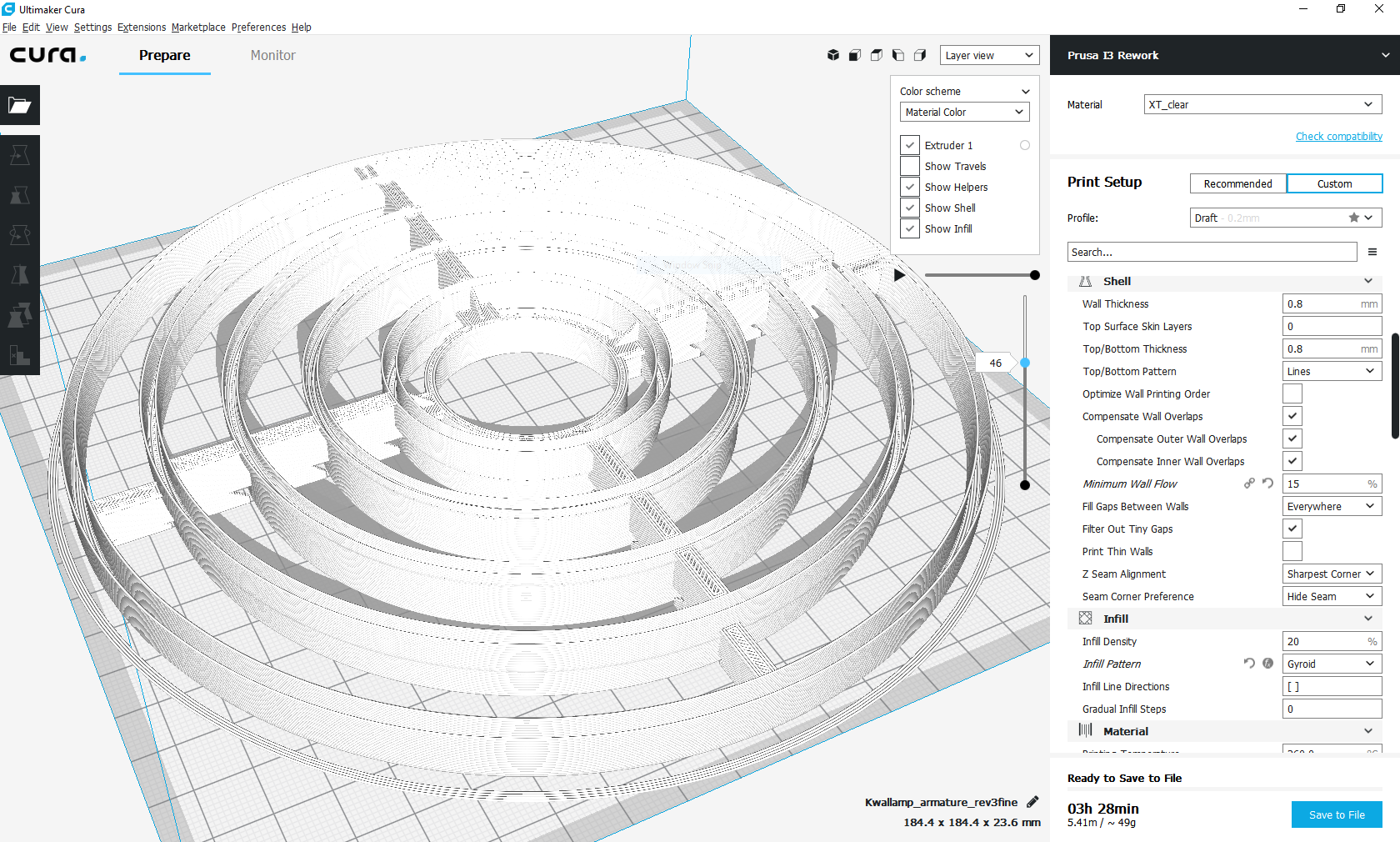Screen dimensions: 1400x842
Task: Uncheck Compensate Wall Overlaps
Action: [x=1292, y=416]
